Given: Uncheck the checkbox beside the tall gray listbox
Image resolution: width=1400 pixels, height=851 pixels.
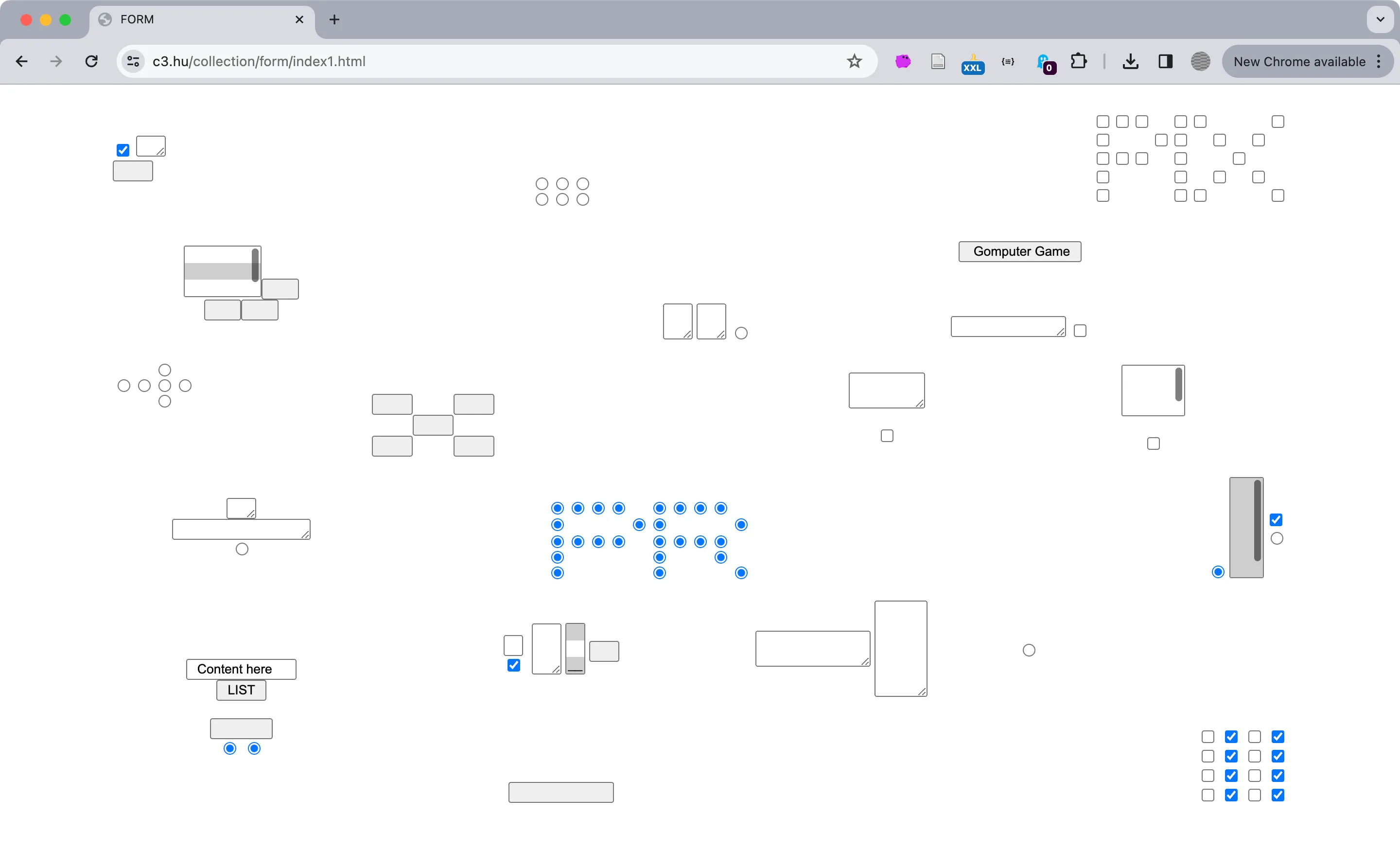Looking at the screenshot, I should 1276,519.
